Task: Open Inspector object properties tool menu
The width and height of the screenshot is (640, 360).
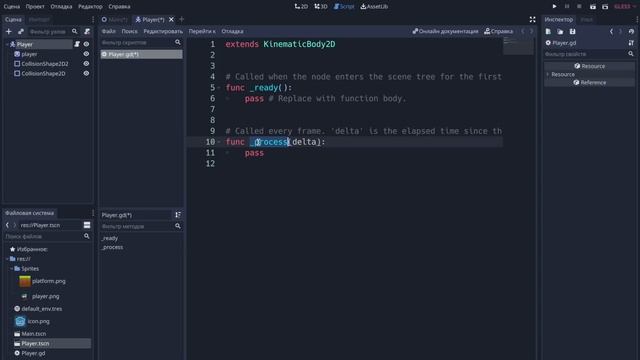Action: click(631, 43)
